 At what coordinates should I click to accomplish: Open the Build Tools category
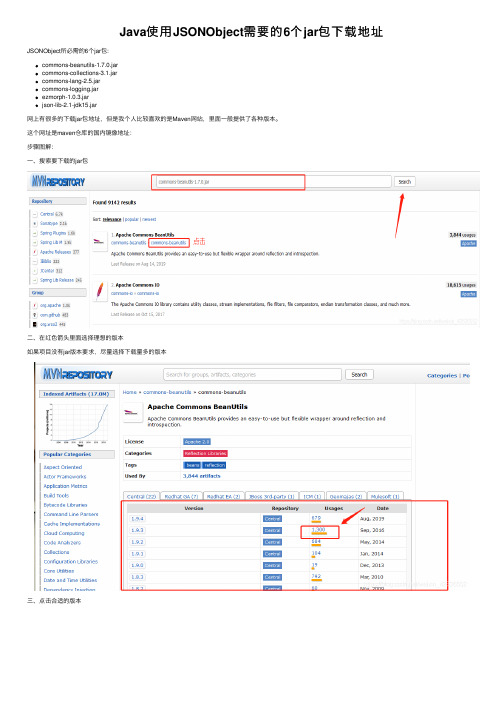point(56,496)
